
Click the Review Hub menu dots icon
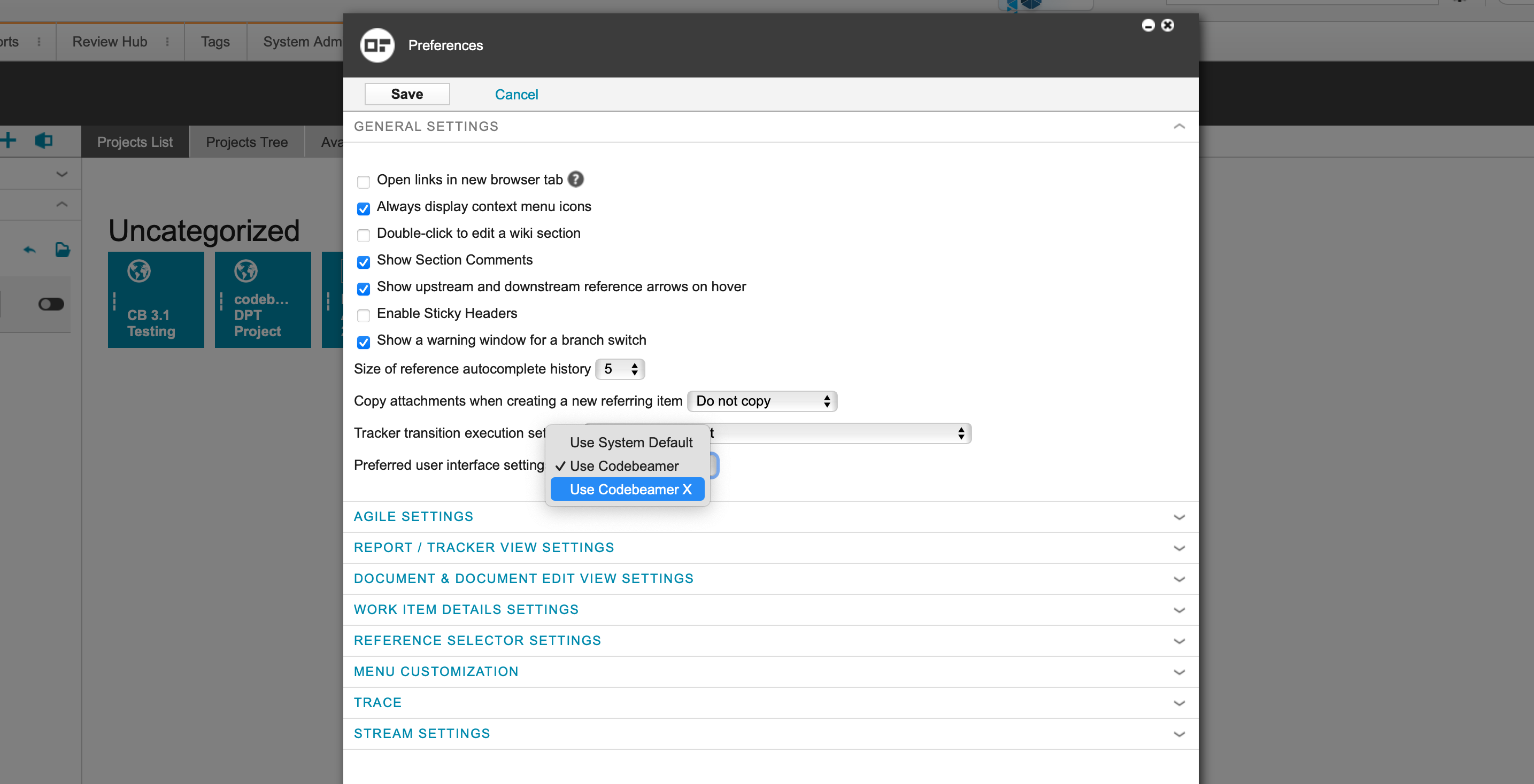[x=167, y=42]
